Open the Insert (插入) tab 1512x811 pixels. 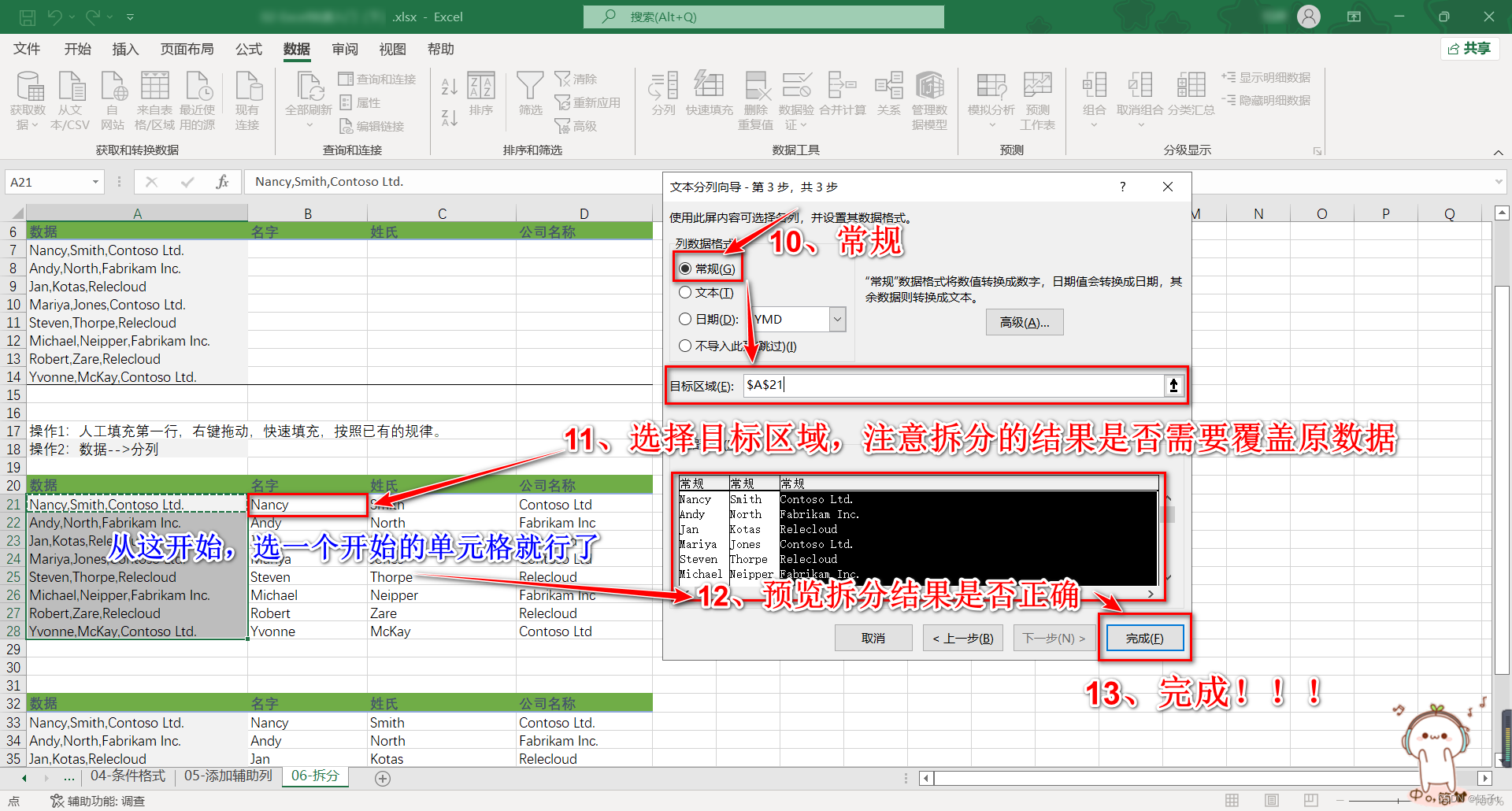(x=125, y=49)
